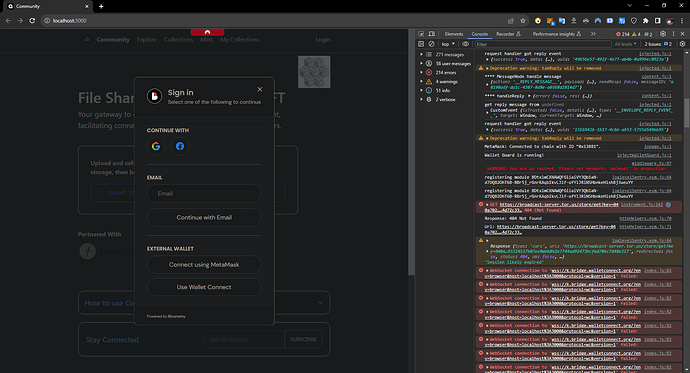Open live expression via the eye icon
Viewport: 690px width, 373px height.
[x=465, y=44]
